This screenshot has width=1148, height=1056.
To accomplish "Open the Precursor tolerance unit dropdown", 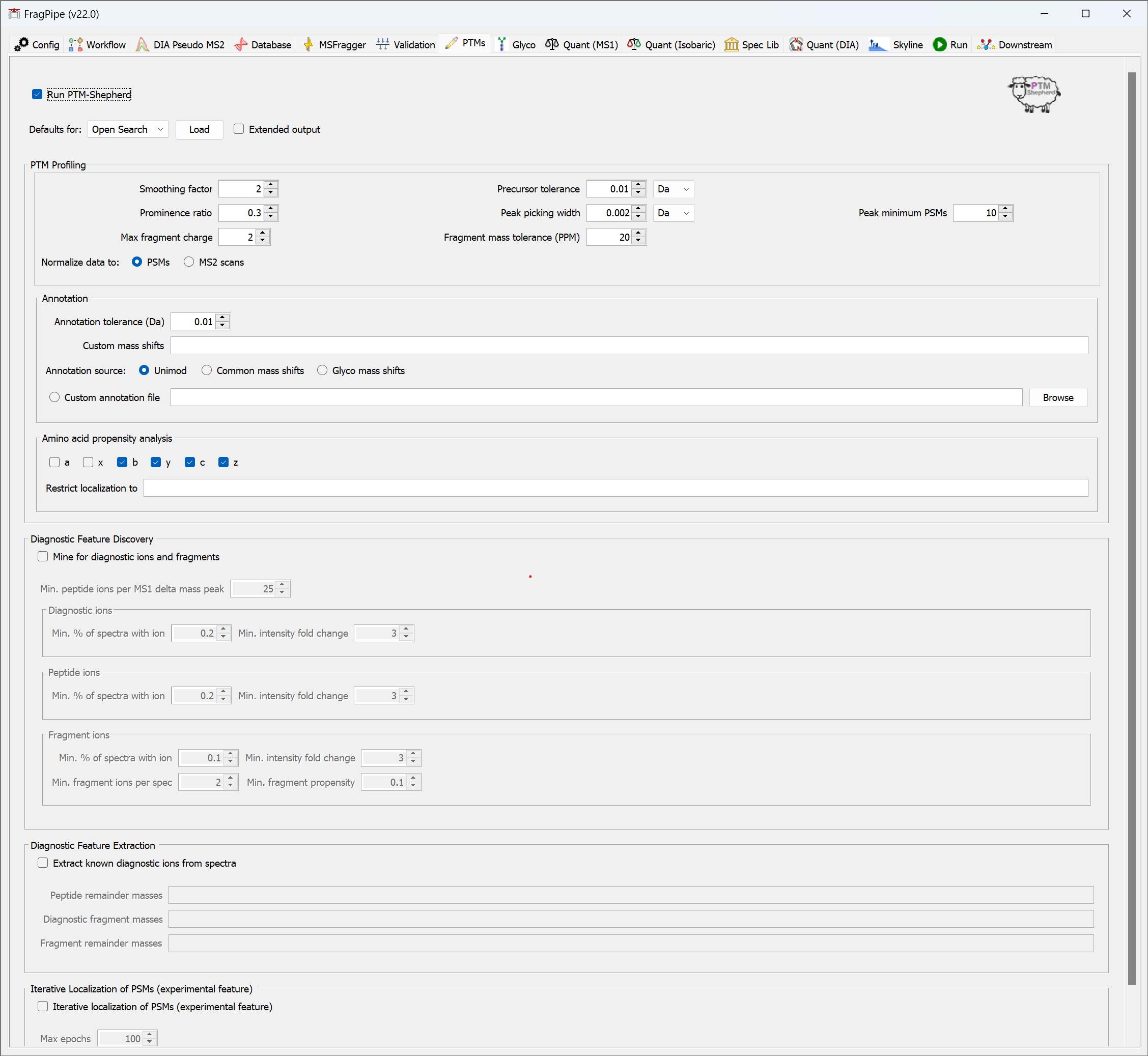I will (673, 189).
